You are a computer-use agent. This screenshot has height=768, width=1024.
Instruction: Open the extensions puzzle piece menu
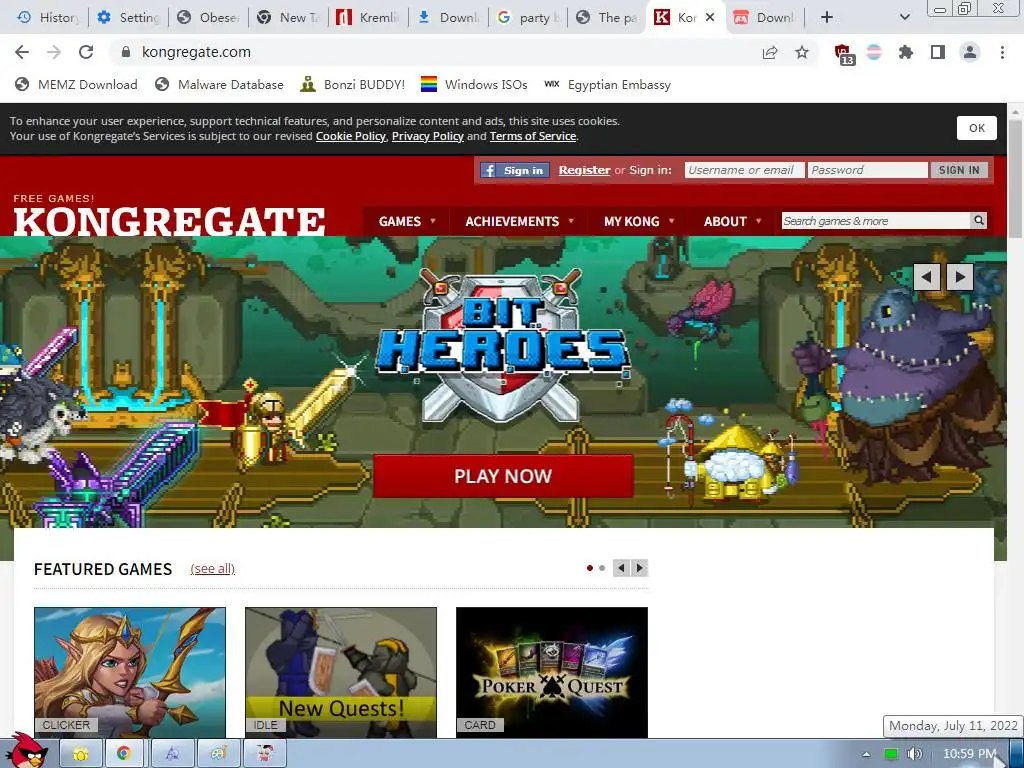[906, 52]
